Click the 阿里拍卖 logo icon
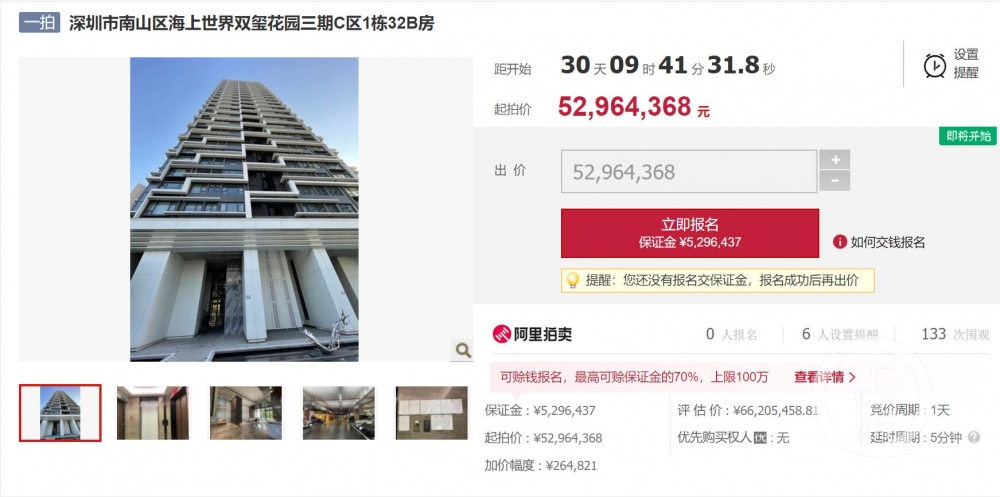This screenshot has width=1000, height=497. (x=502, y=334)
